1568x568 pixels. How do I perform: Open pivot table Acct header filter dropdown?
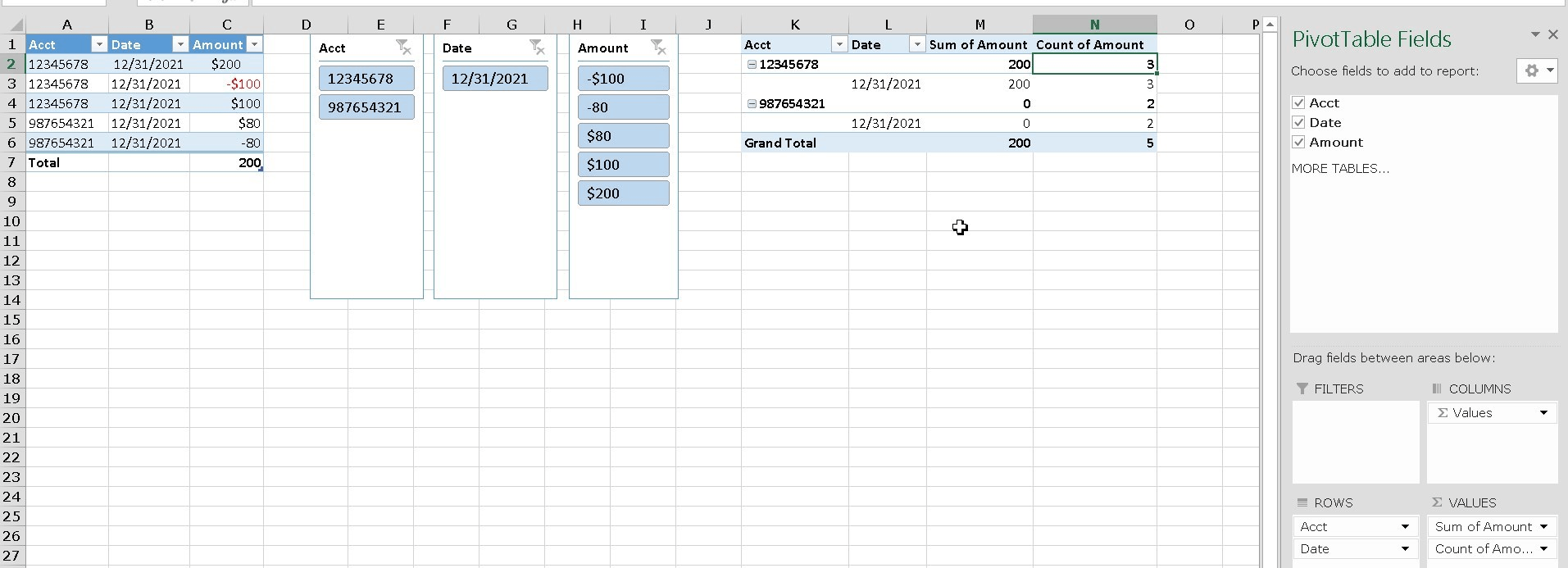[839, 44]
